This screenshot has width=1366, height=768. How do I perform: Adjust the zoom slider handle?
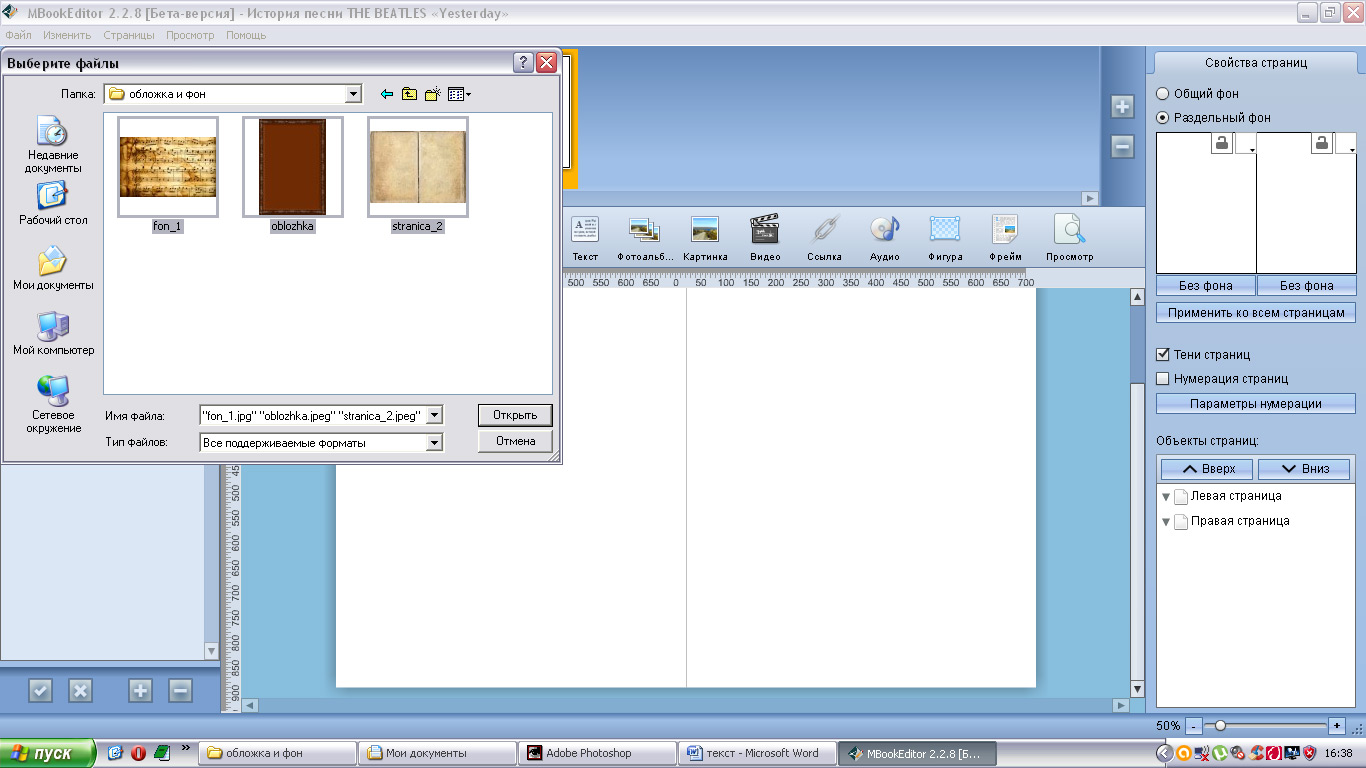point(1220,725)
